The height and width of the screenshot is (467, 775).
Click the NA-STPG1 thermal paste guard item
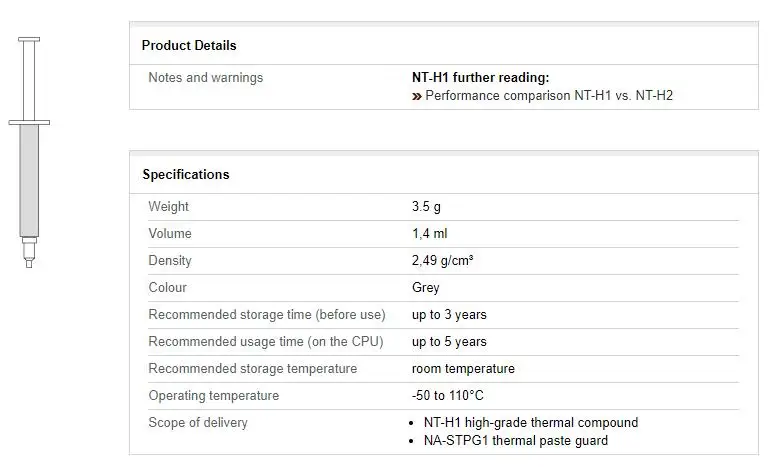coord(517,441)
